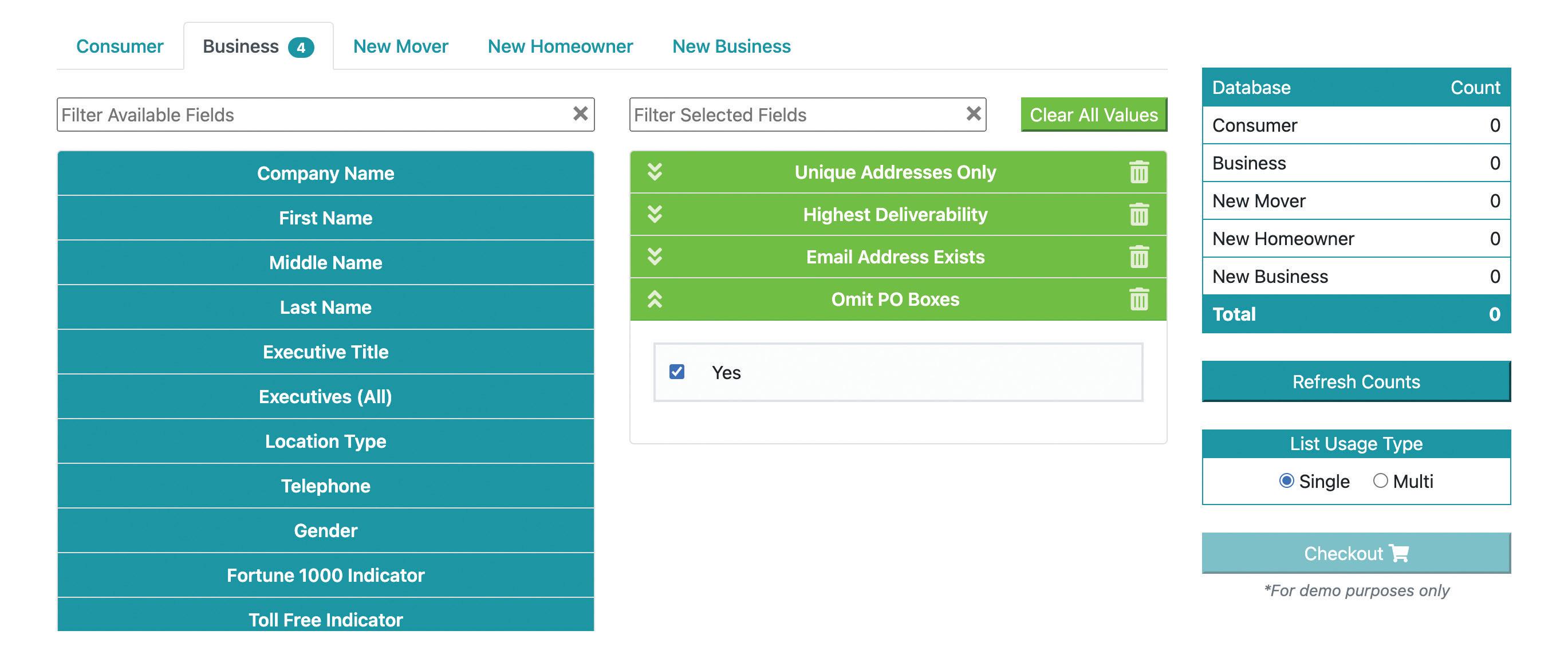Viewport: 1568px width, 670px height.
Task: Add the Executives (All) field
Action: (x=326, y=396)
